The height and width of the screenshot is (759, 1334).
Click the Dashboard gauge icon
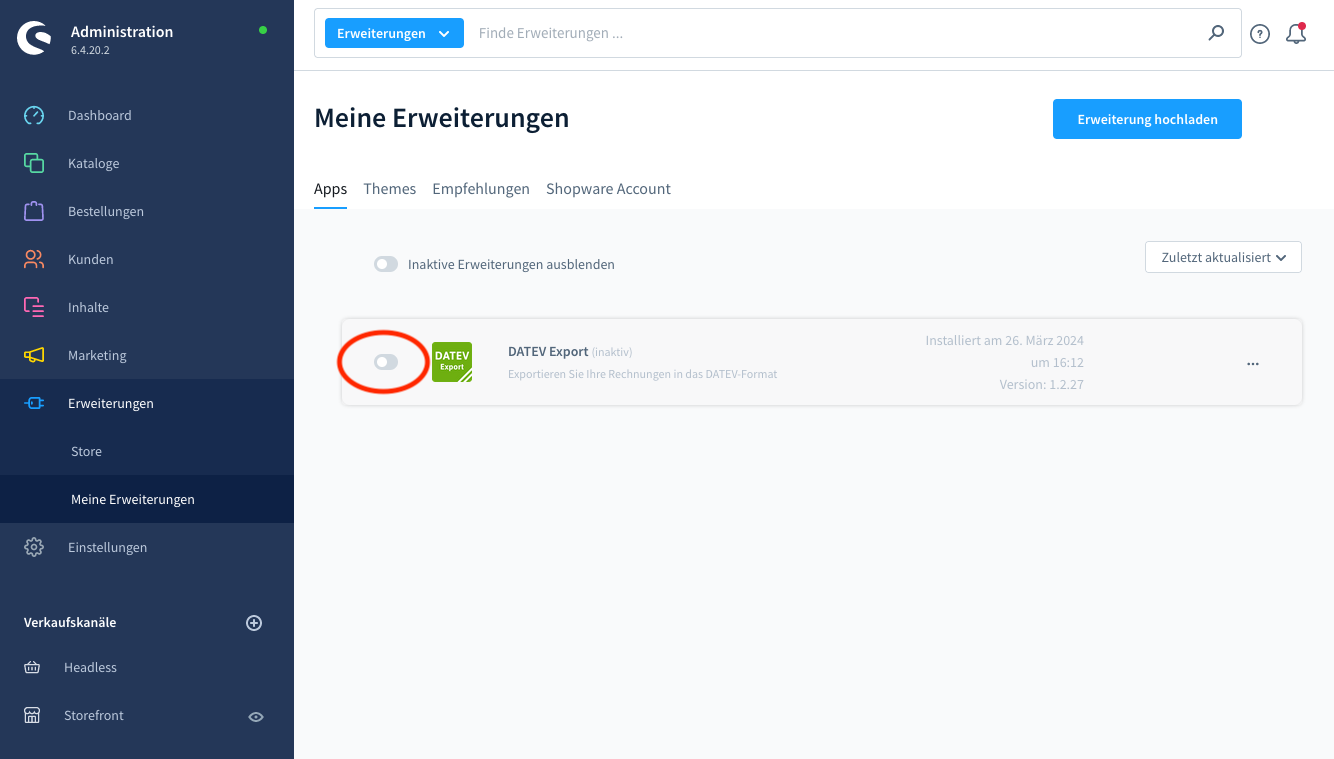(34, 115)
